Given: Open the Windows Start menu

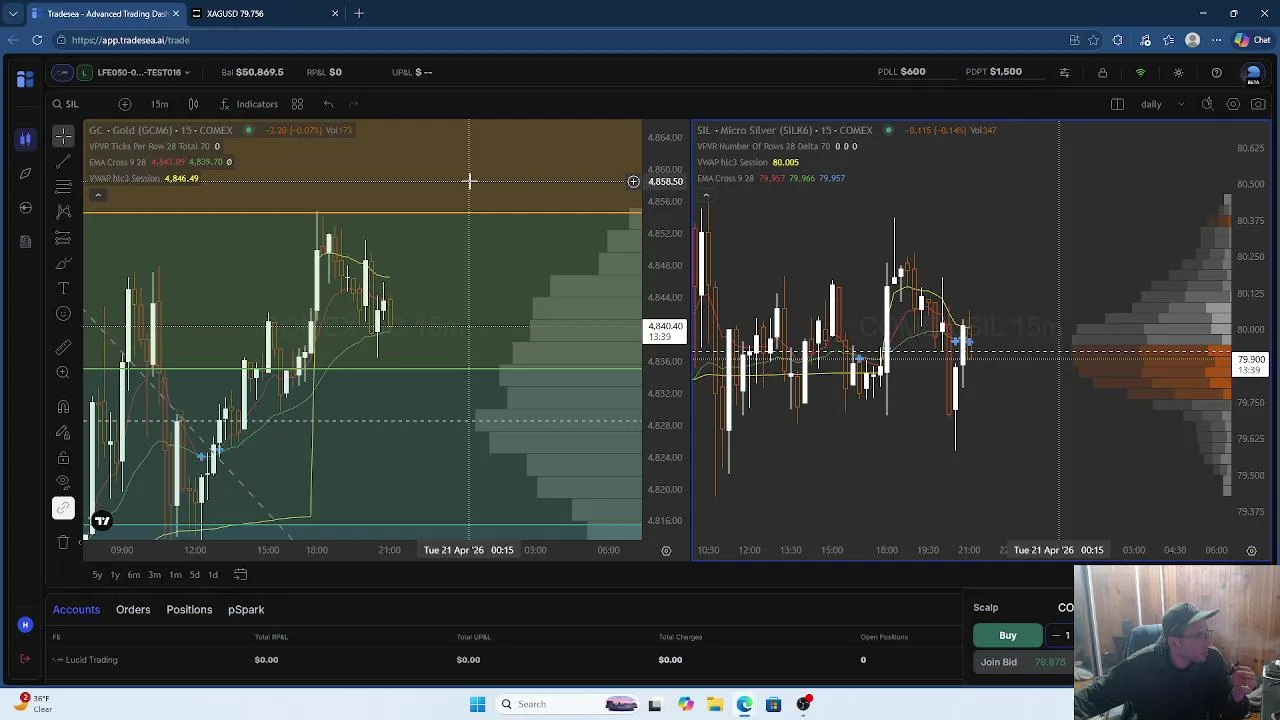Looking at the screenshot, I should [x=478, y=704].
